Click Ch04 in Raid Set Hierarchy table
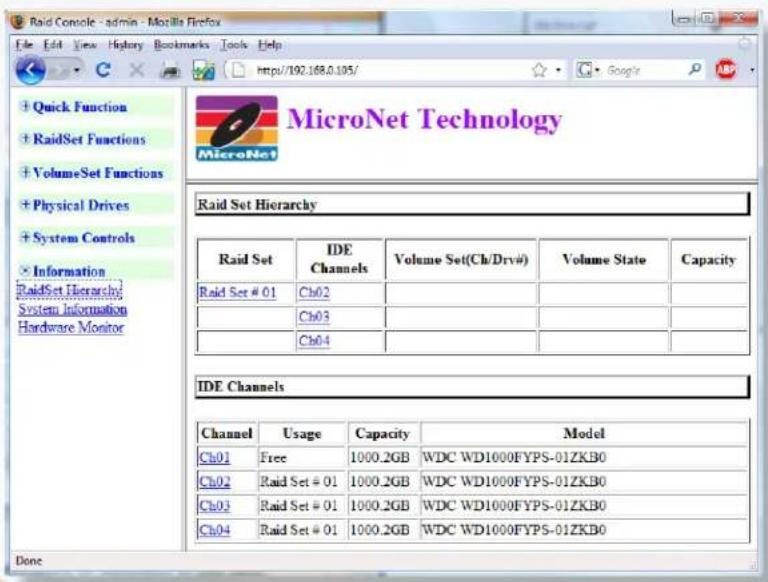 314,340
